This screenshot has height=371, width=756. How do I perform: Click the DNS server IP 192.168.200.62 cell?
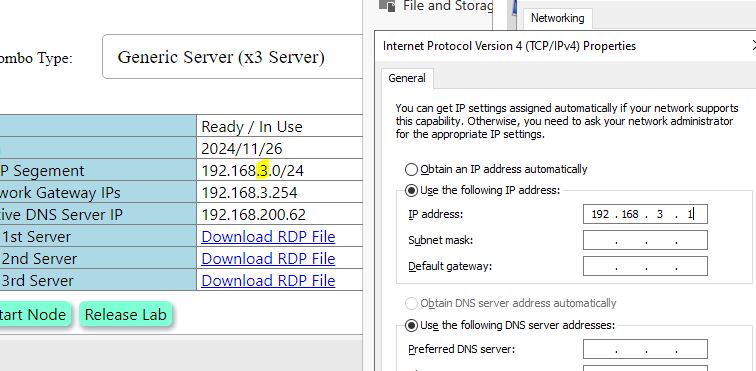point(279,215)
